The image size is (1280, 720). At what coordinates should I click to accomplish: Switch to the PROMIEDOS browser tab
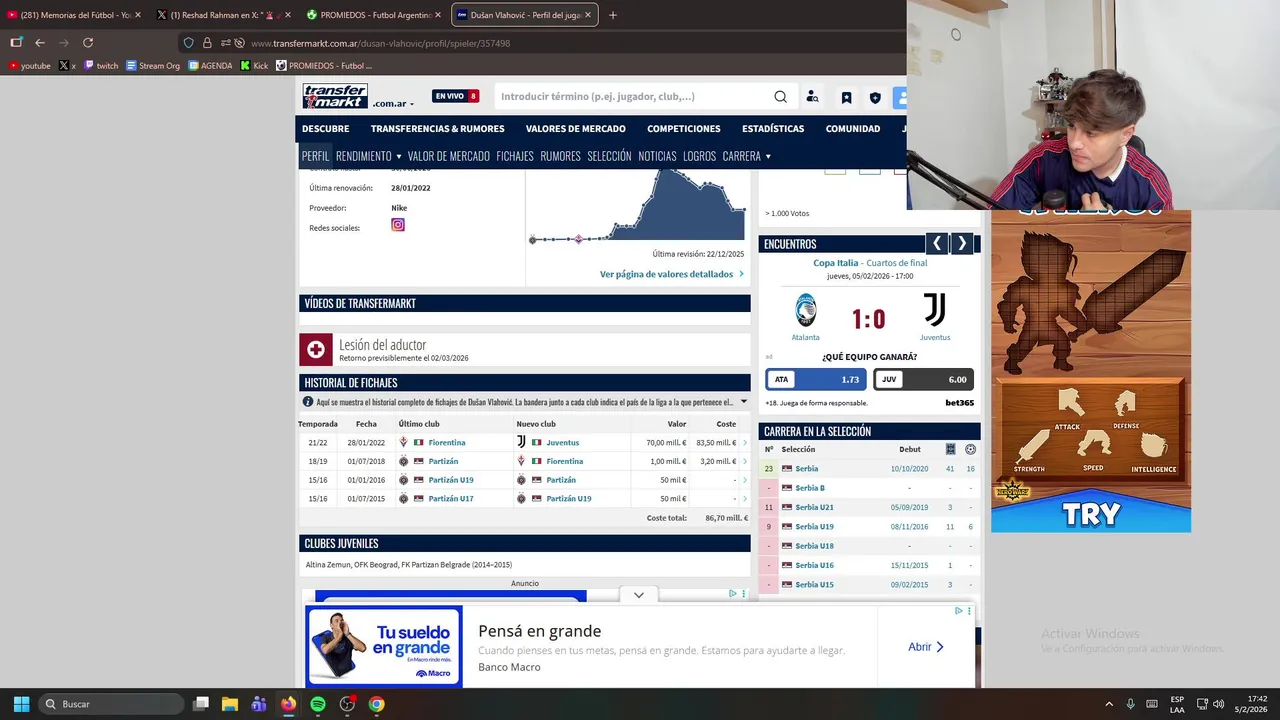(x=375, y=15)
